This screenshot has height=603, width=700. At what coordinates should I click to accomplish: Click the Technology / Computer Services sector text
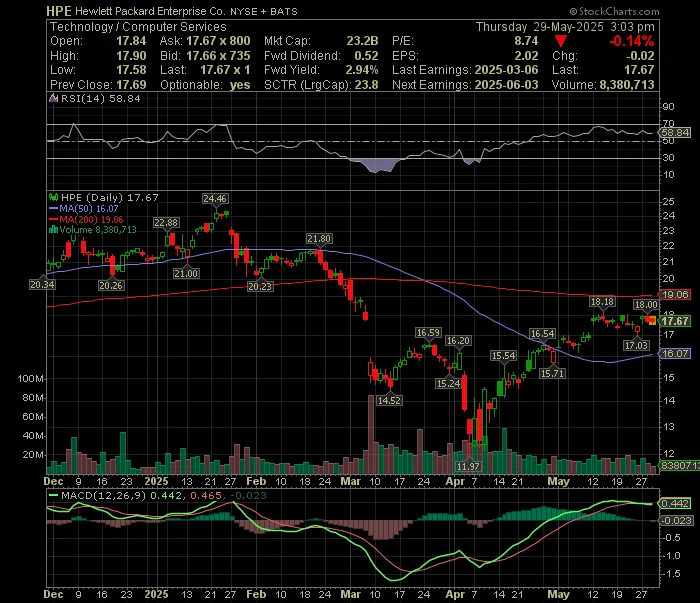tap(138, 27)
